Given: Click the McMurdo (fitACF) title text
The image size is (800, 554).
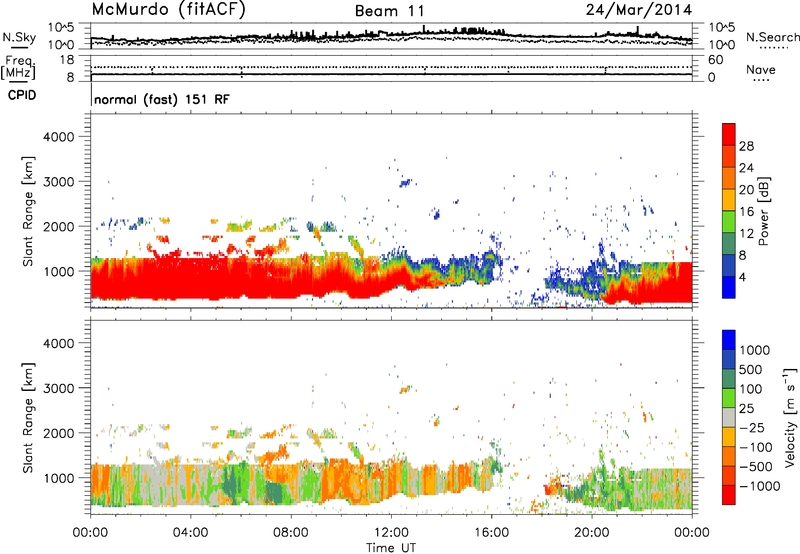Looking at the screenshot, I should (169, 10).
